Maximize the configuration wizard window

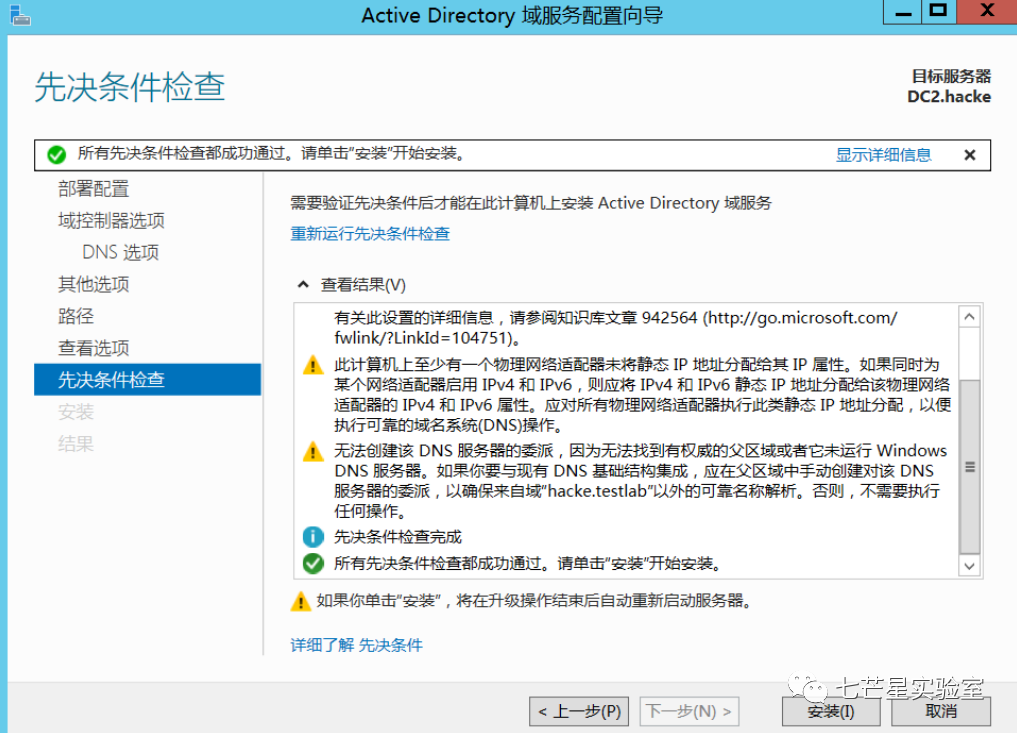pyautogui.click(x=939, y=12)
